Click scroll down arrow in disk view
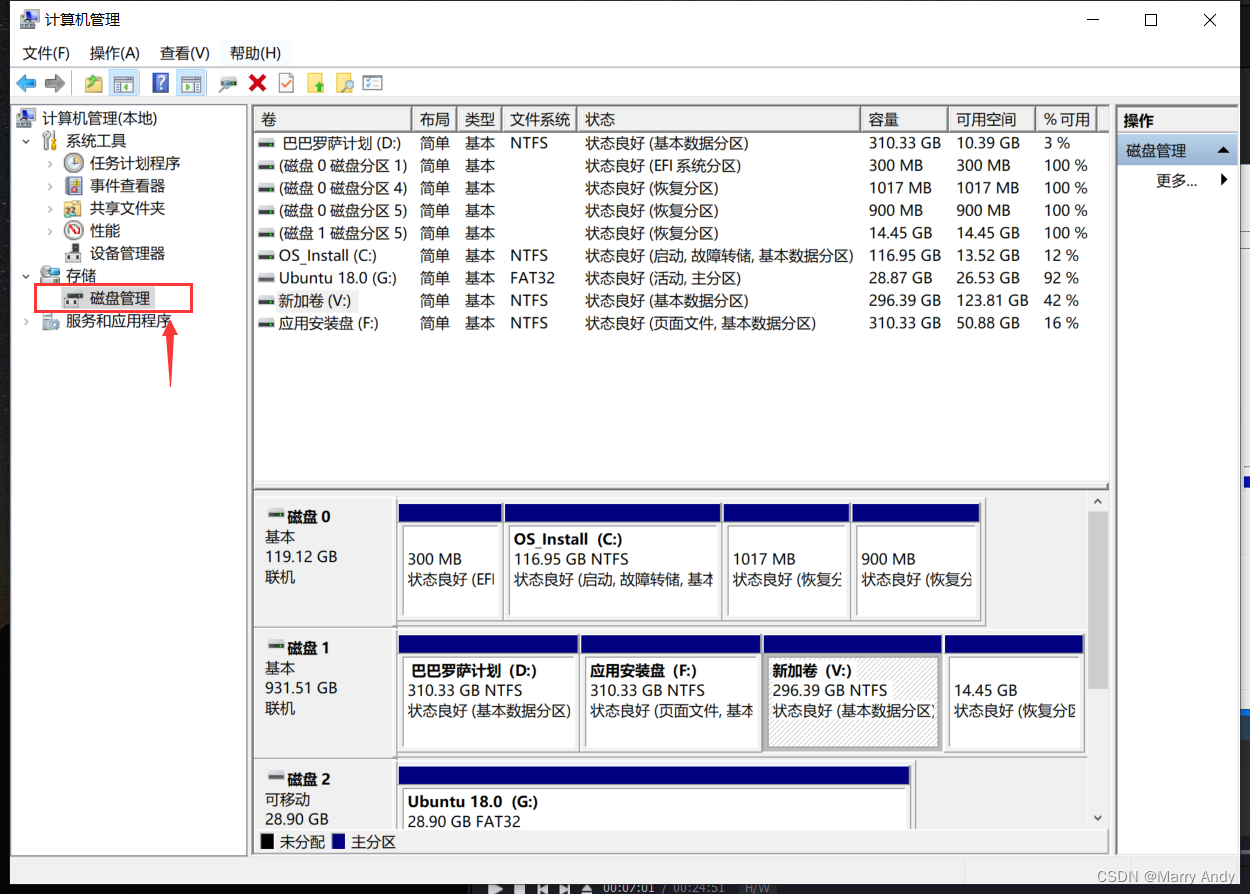1250x894 pixels. (x=1097, y=817)
